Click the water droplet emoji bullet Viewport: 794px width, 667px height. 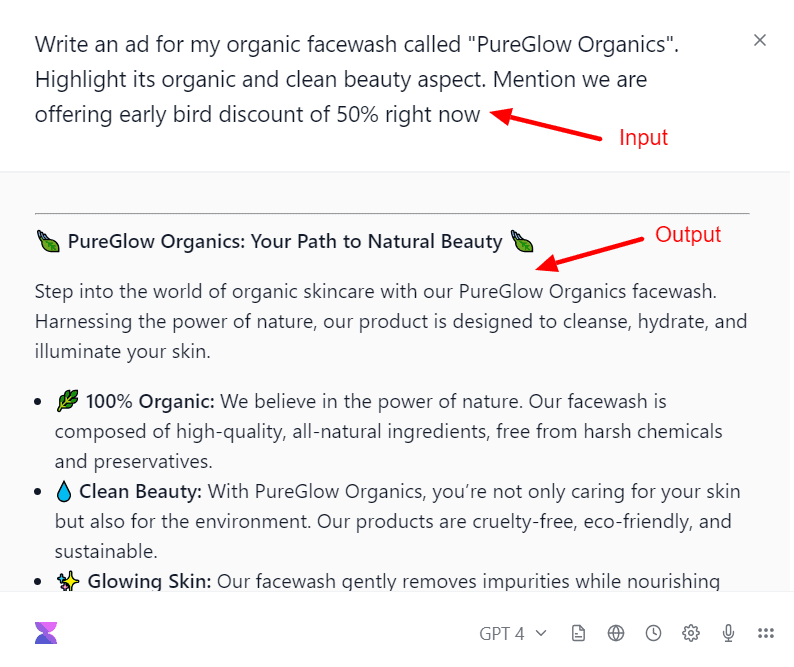(64, 492)
